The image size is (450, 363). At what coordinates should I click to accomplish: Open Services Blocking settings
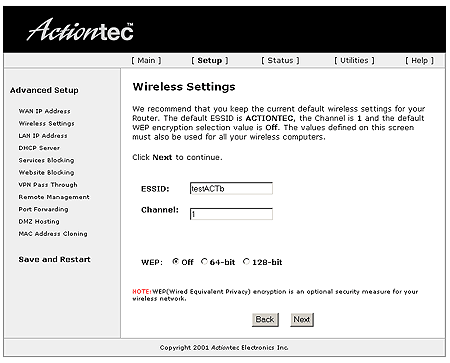[46, 160]
